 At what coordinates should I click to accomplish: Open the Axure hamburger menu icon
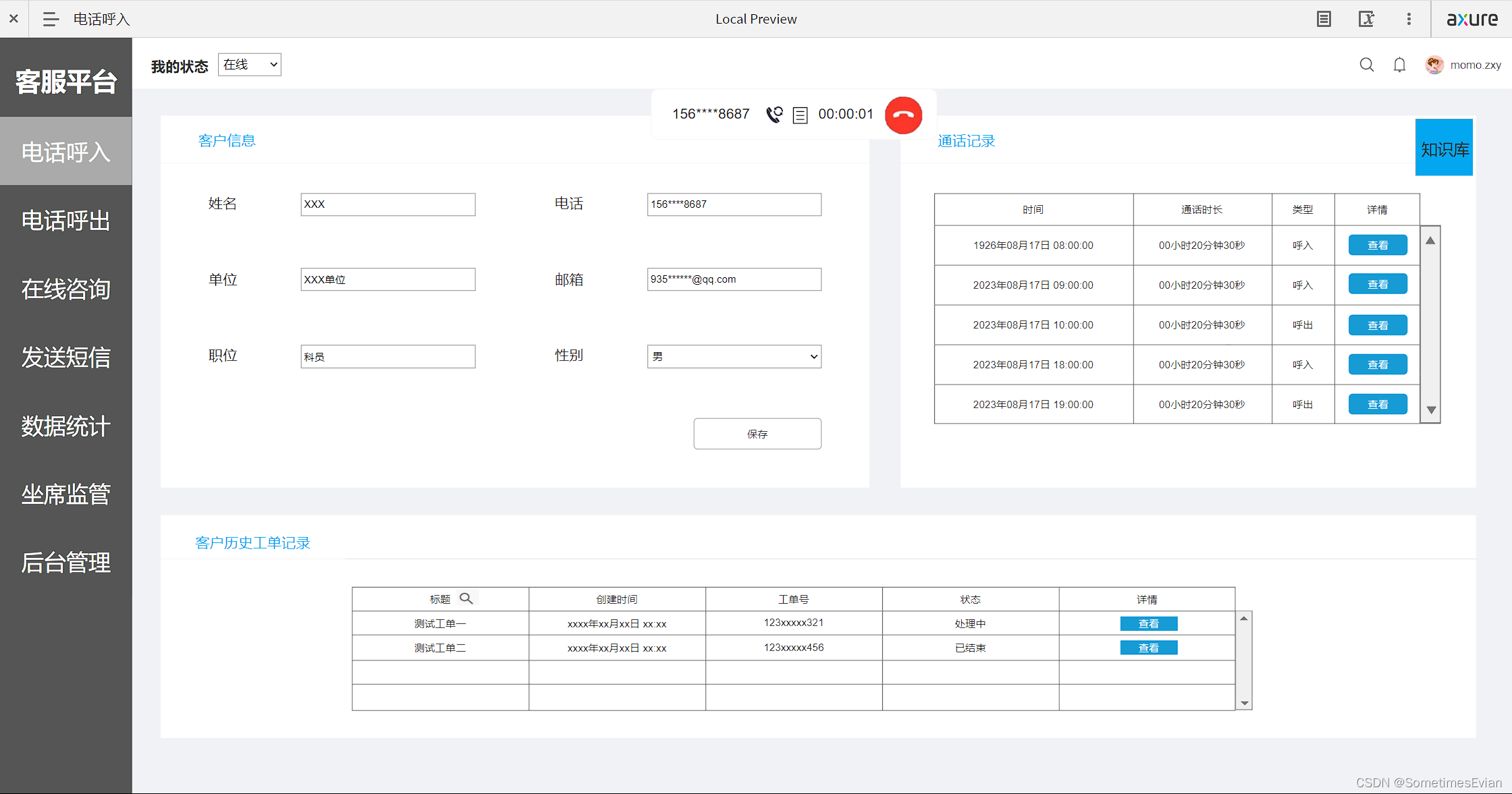51,19
